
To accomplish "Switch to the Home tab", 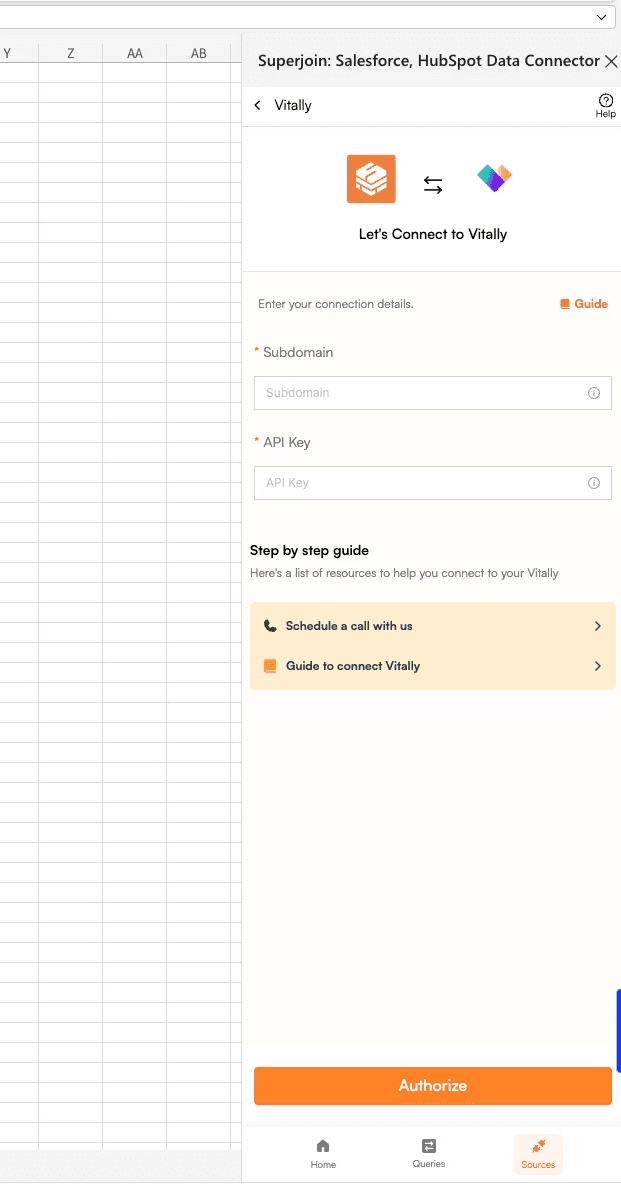I will point(323,1154).
